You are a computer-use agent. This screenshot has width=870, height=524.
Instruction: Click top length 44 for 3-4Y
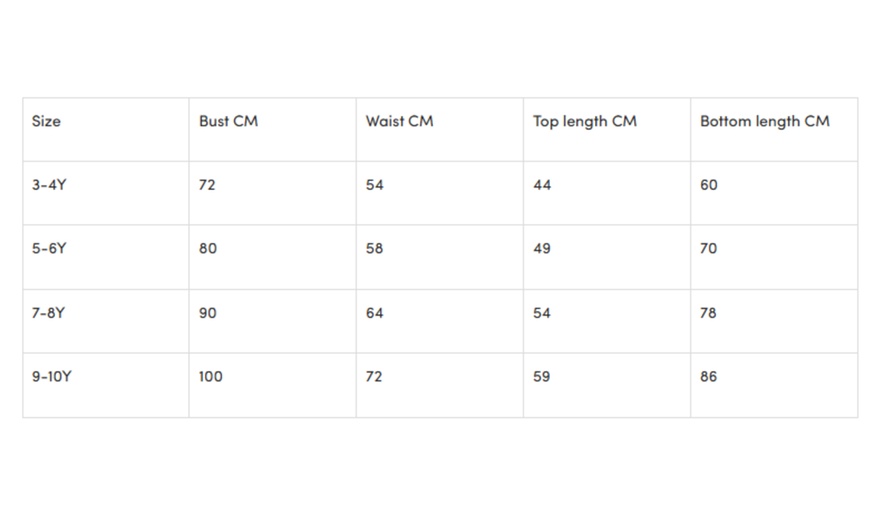click(x=542, y=185)
